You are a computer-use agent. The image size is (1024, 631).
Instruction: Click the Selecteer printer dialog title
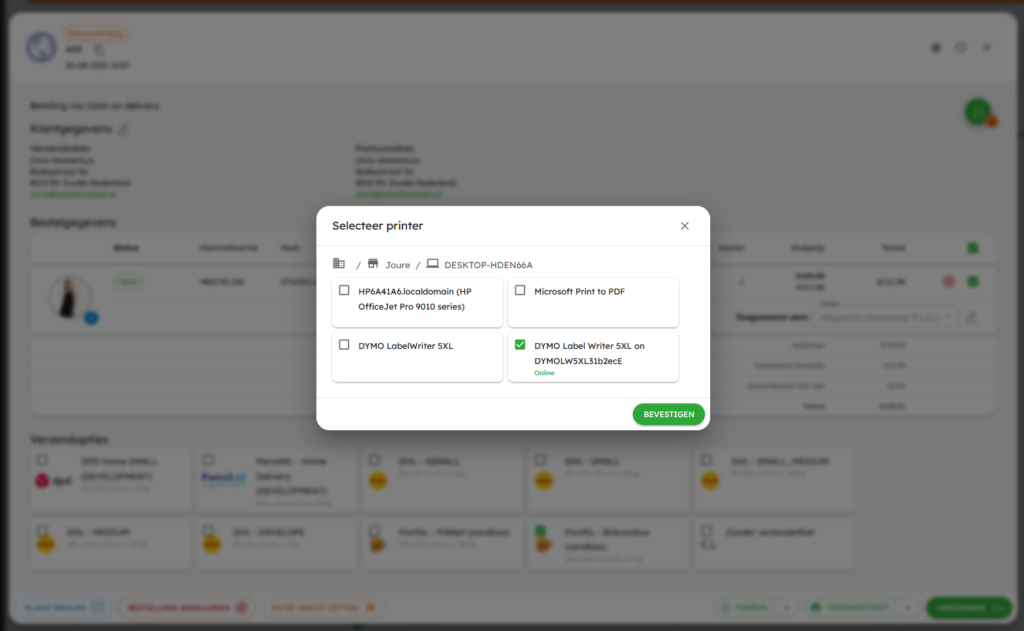[x=377, y=225]
